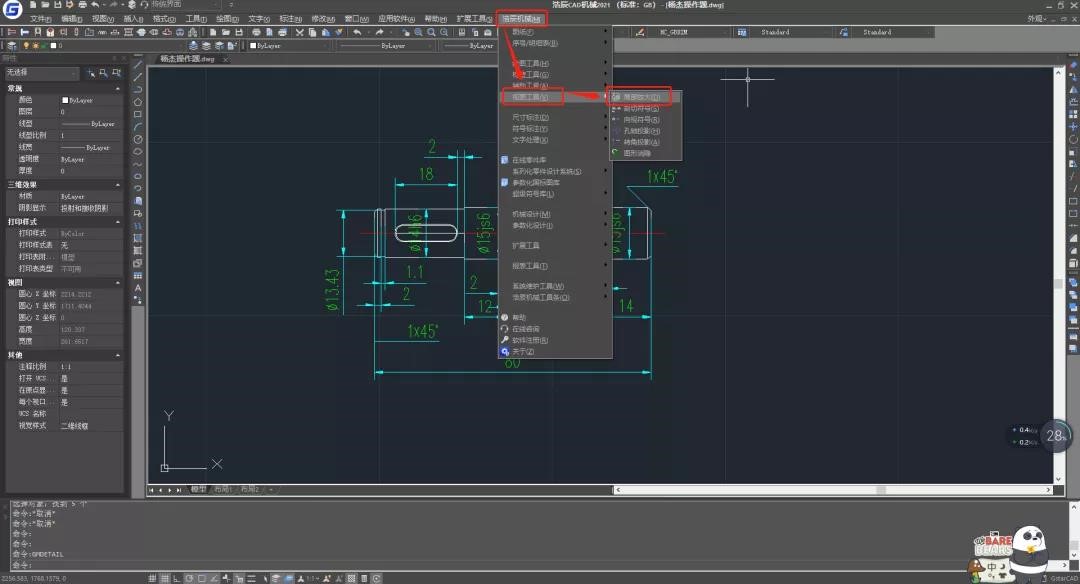
Task: Click the save icon in quick access bar
Action: tap(58, 5)
